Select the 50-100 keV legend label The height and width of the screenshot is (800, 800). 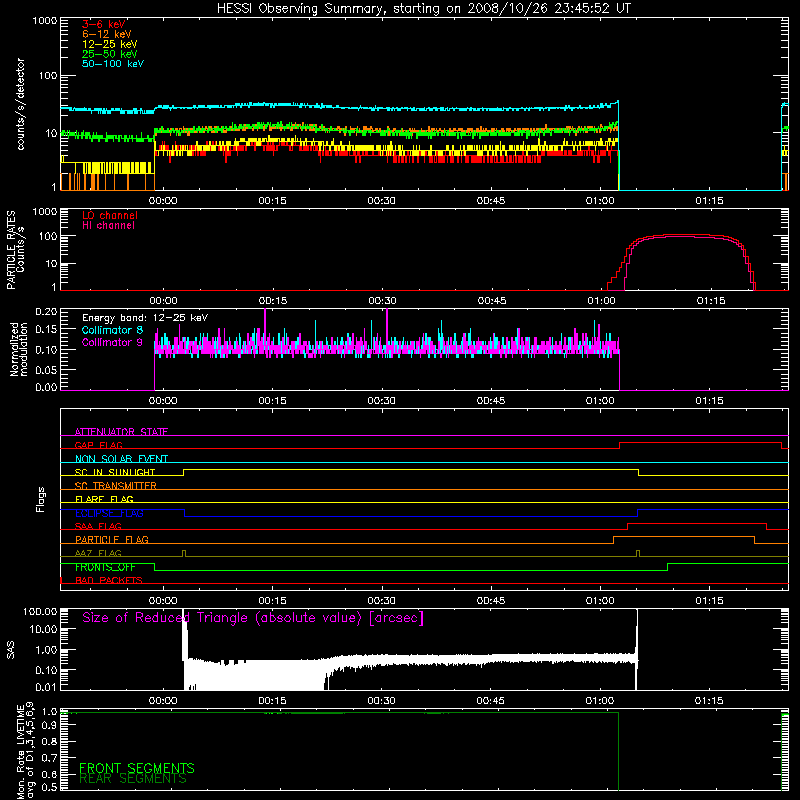(113, 64)
